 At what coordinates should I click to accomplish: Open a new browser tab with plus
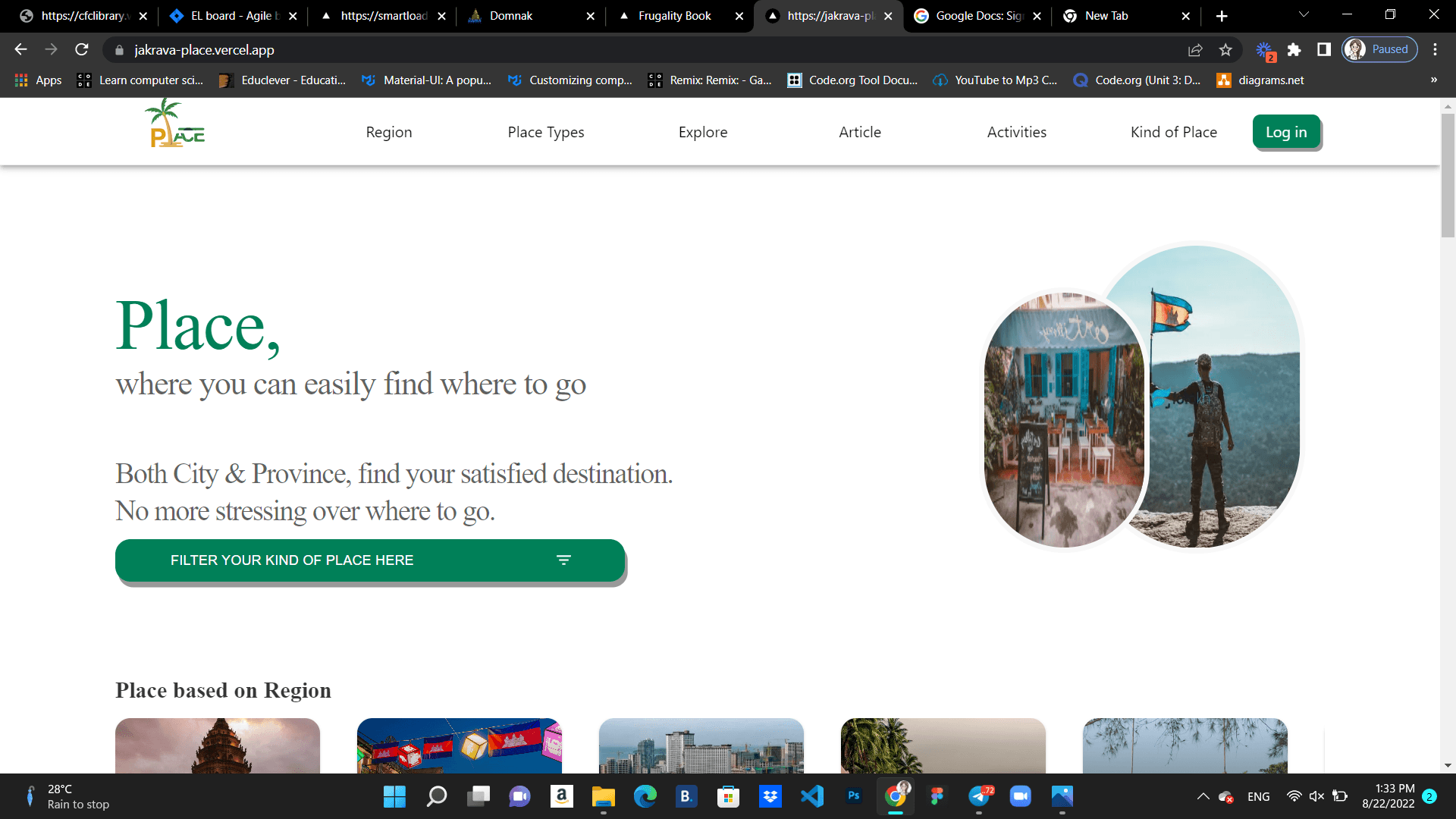pyautogui.click(x=1222, y=16)
